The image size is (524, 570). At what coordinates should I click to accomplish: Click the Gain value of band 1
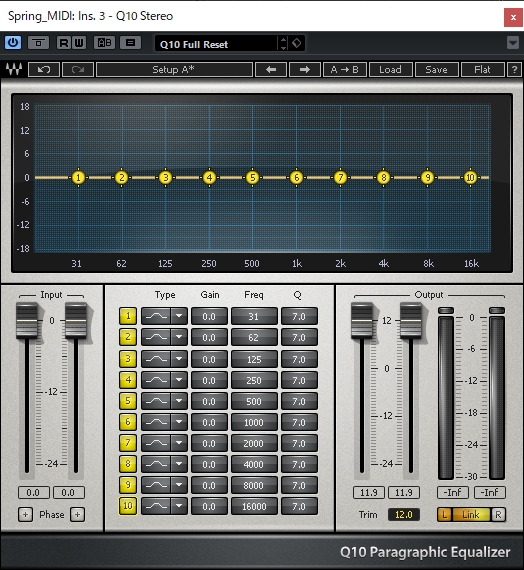[x=209, y=316]
